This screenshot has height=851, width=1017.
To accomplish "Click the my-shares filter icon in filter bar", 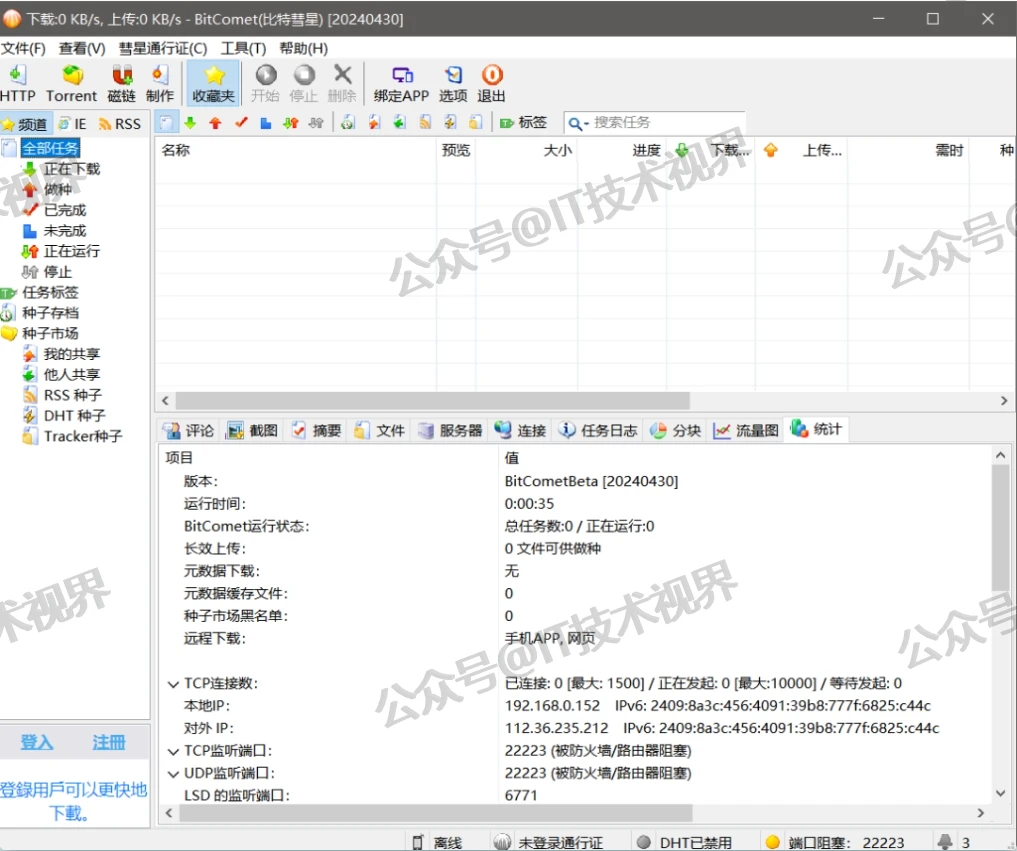I will (374, 122).
